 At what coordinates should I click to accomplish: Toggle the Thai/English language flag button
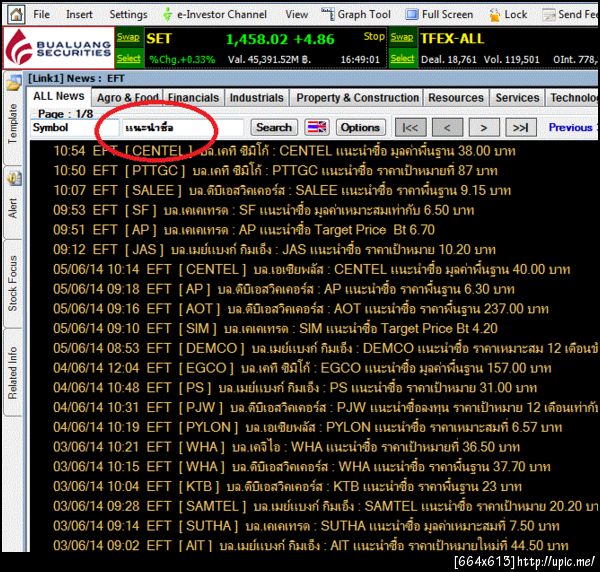click(317, 127)
